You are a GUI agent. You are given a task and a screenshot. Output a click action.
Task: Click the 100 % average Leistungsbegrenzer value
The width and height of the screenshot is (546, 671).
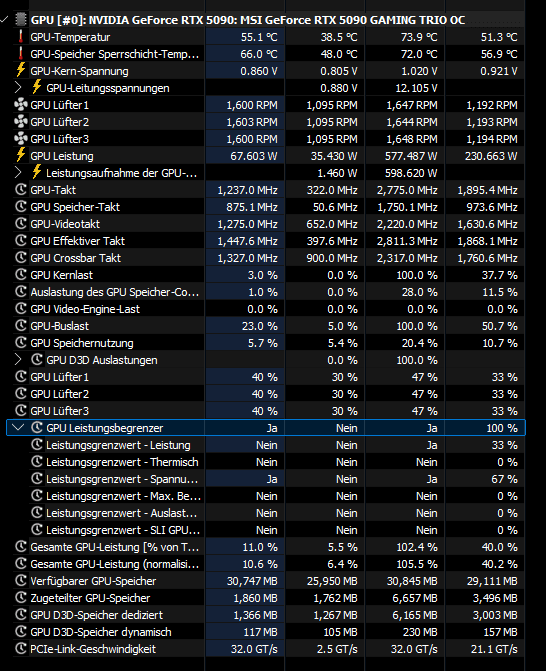[x=502, y=428]
